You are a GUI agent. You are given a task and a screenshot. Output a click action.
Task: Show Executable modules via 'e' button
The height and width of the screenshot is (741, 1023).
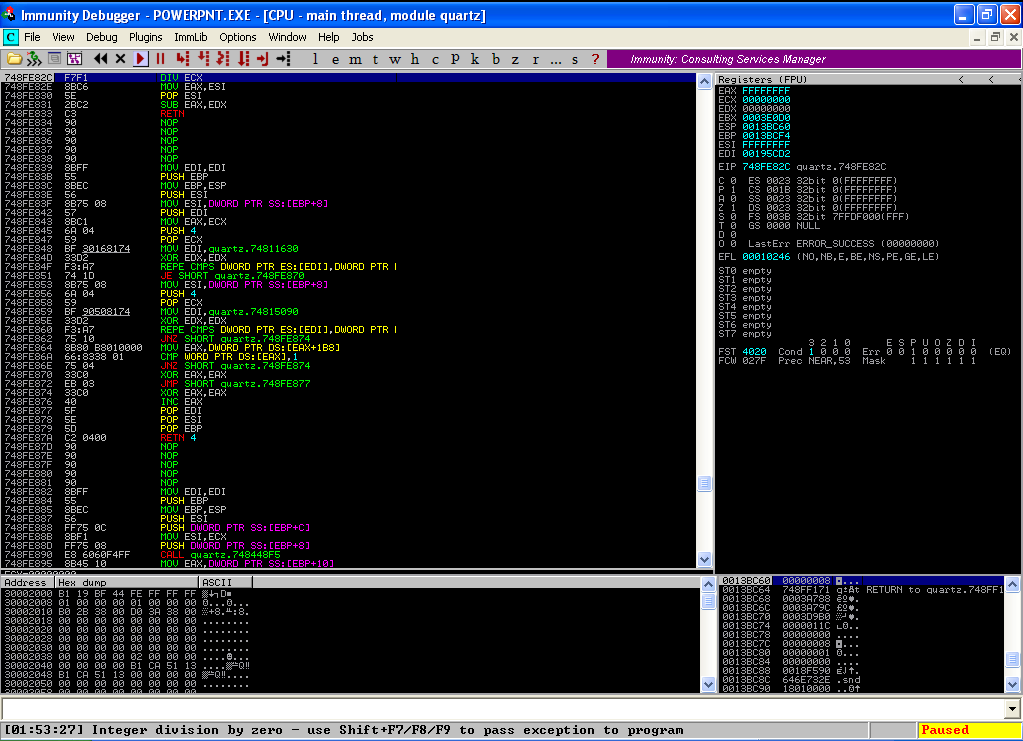pyautogui.click(x=335, y=59)
